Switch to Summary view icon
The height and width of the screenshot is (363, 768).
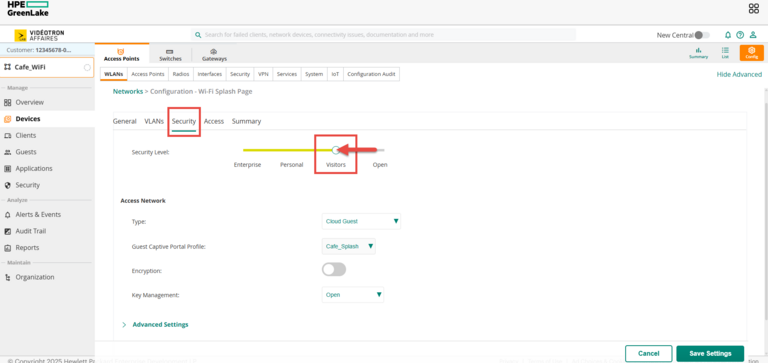click(x=698, y=53)
